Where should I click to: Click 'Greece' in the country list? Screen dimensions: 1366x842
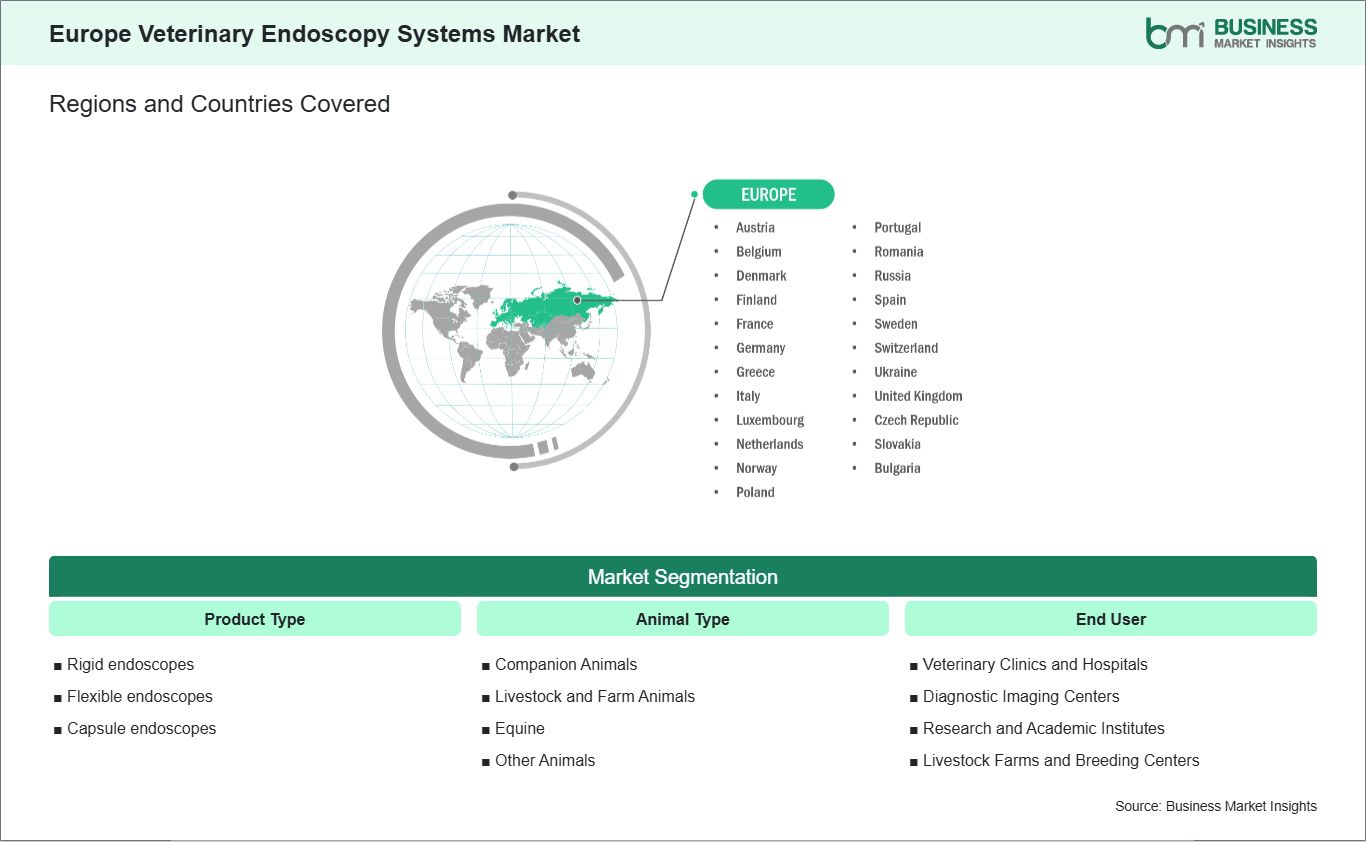point(755,372)
